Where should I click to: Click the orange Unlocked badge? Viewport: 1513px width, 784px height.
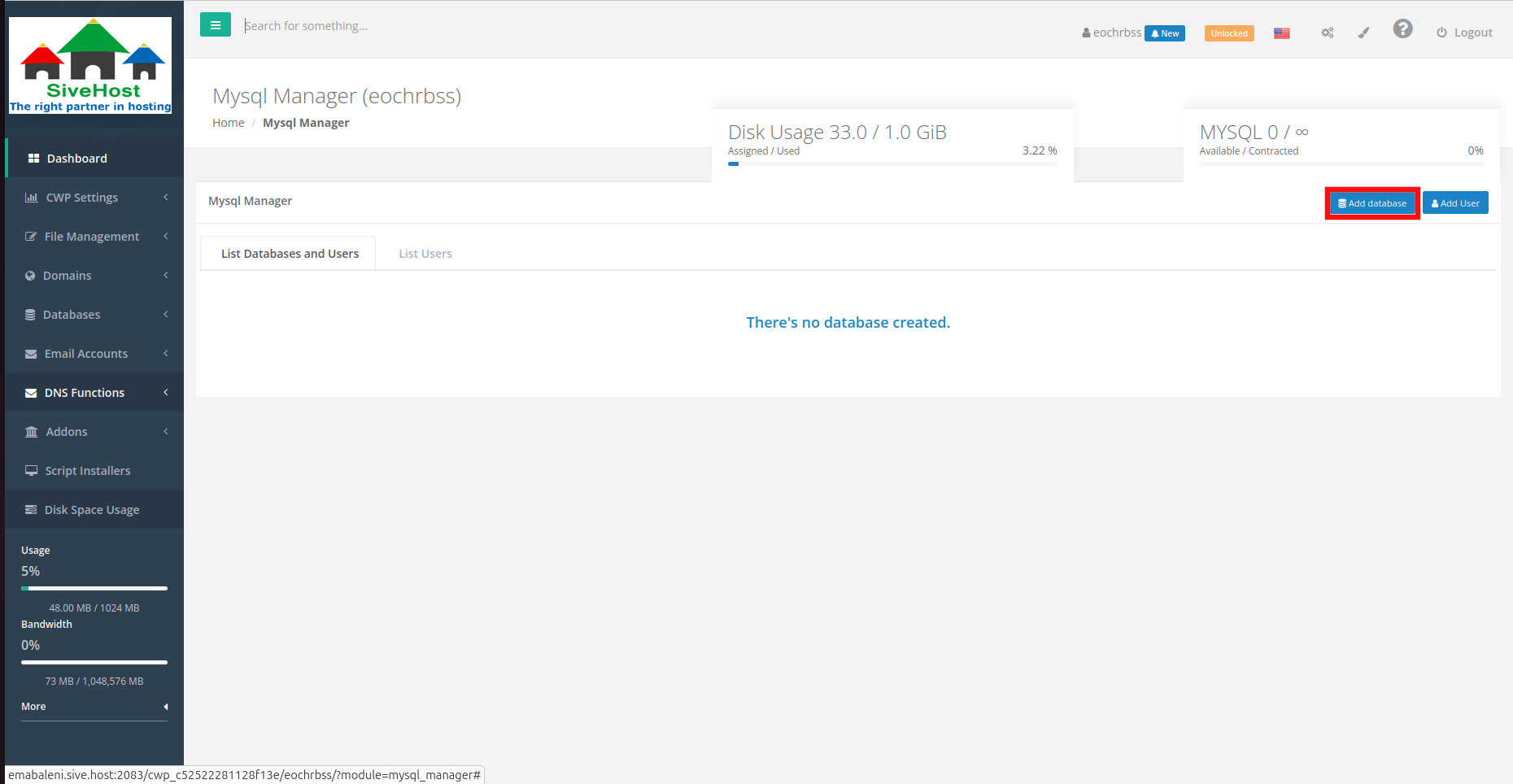click(x=1229, y=33)
